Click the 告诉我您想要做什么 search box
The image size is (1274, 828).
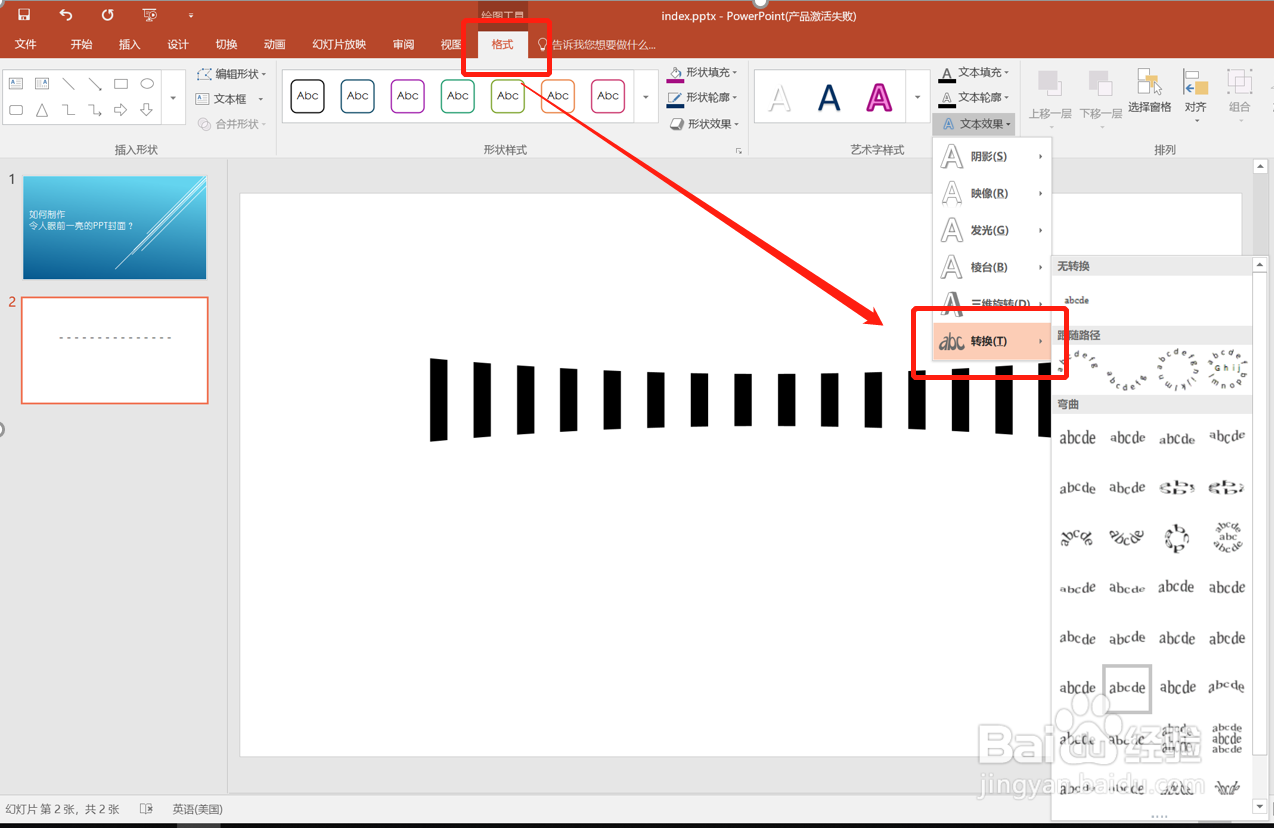pos(597,45)
